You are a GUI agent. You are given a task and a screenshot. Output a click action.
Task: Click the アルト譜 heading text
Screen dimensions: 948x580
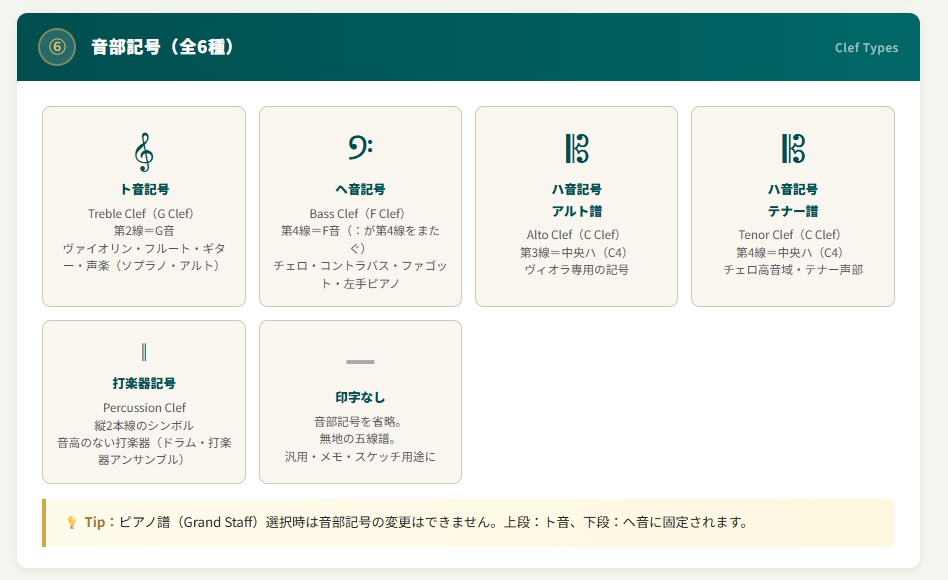pos(577,211)
